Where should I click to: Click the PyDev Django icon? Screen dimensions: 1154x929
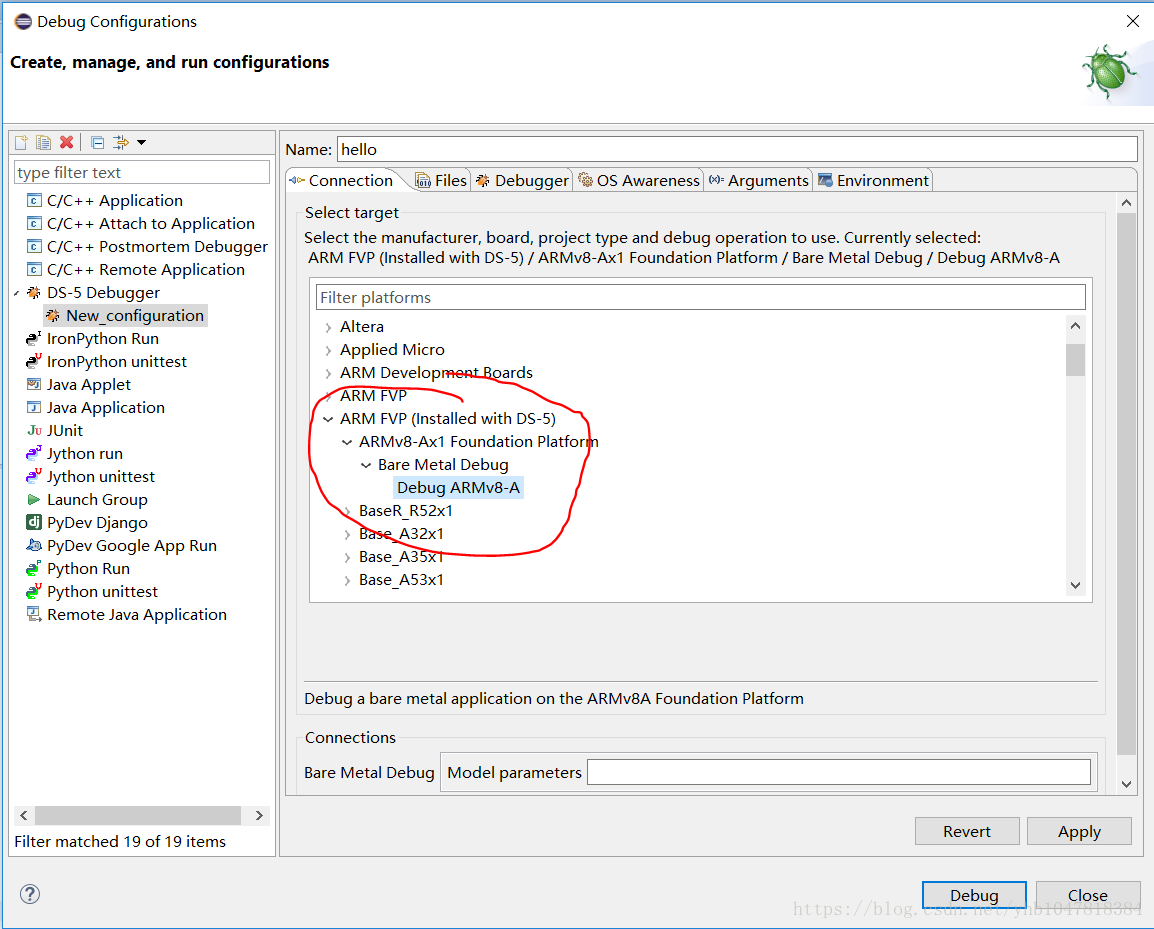(x=34, y=523)
